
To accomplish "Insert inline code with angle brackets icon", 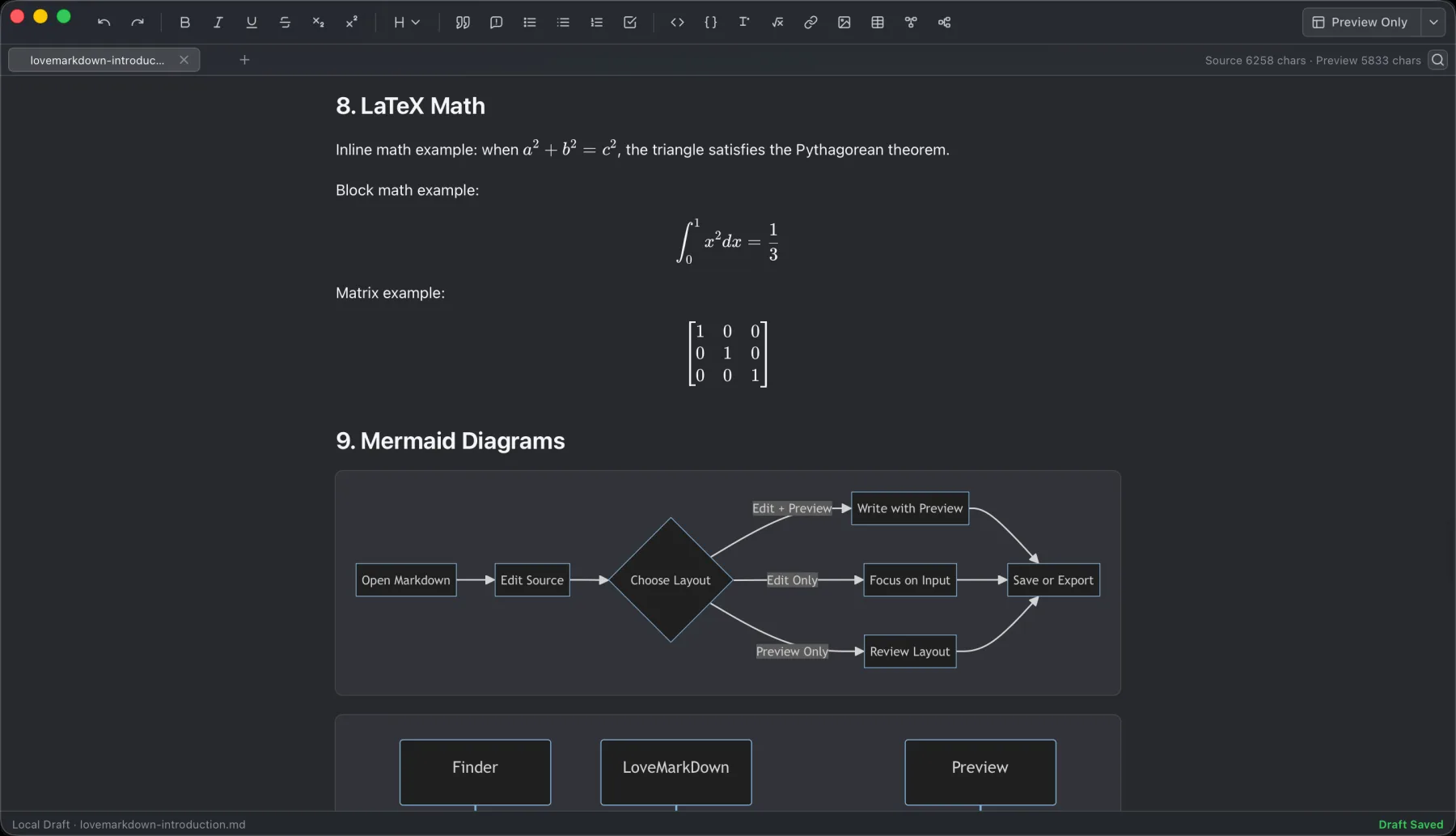I will click(x=677, y=23).
